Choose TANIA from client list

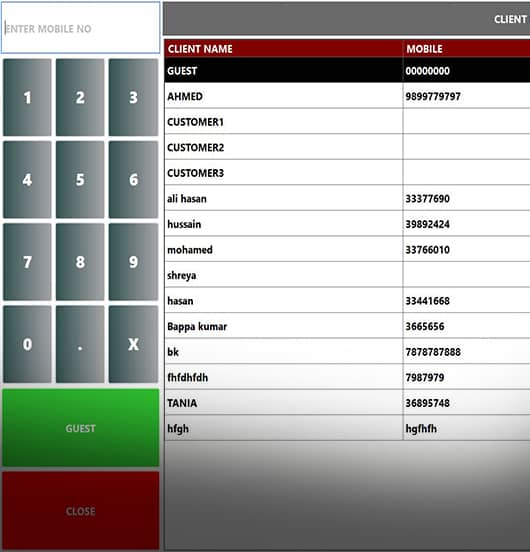tap(347, 402)
